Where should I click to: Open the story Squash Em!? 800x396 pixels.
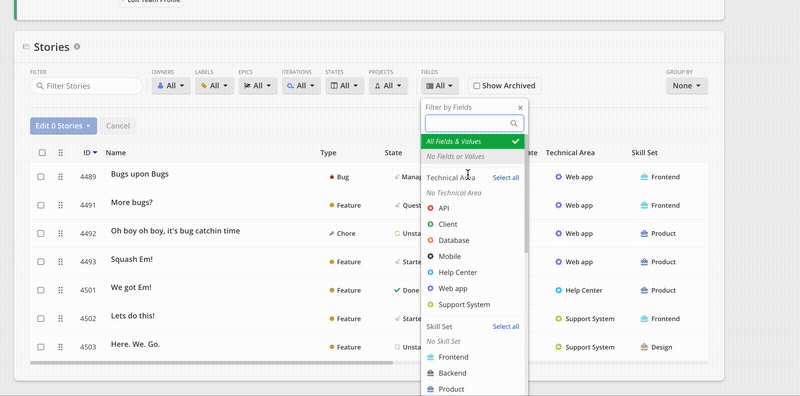click(x=132, y=259)
